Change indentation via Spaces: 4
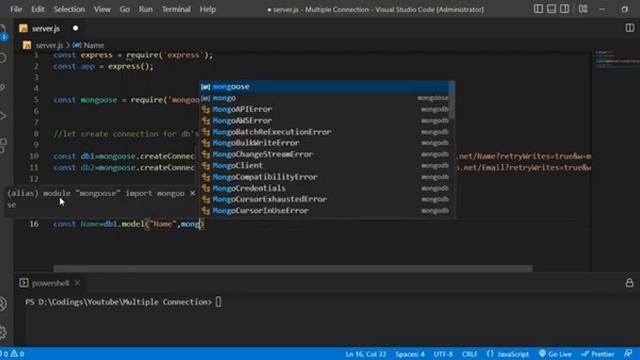The width and height of the screenshot is (640, 360). pos(409,354)
